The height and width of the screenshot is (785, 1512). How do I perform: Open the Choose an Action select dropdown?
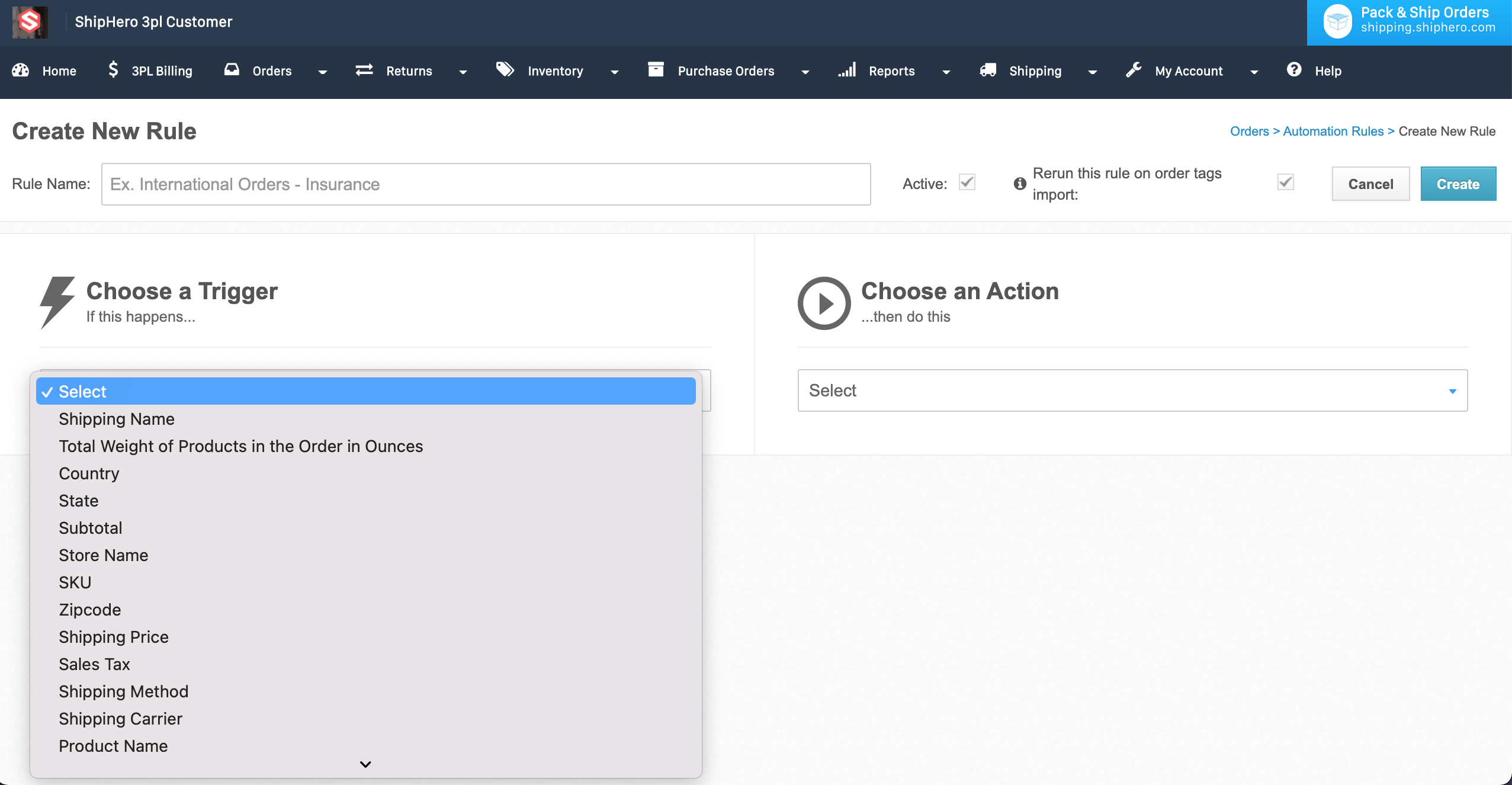[1132, 390]
